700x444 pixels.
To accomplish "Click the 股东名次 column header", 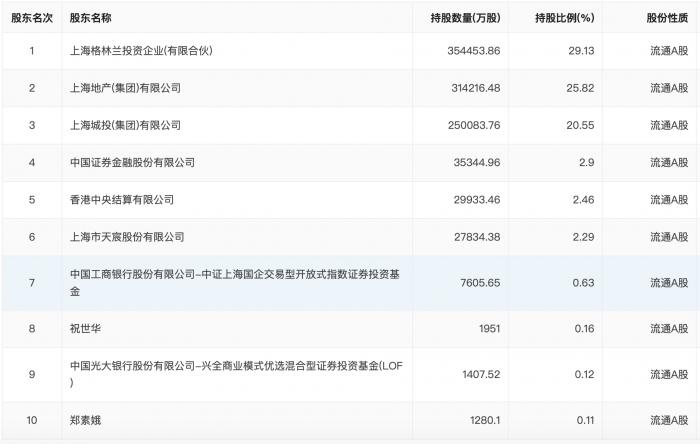I will (32, 18).
